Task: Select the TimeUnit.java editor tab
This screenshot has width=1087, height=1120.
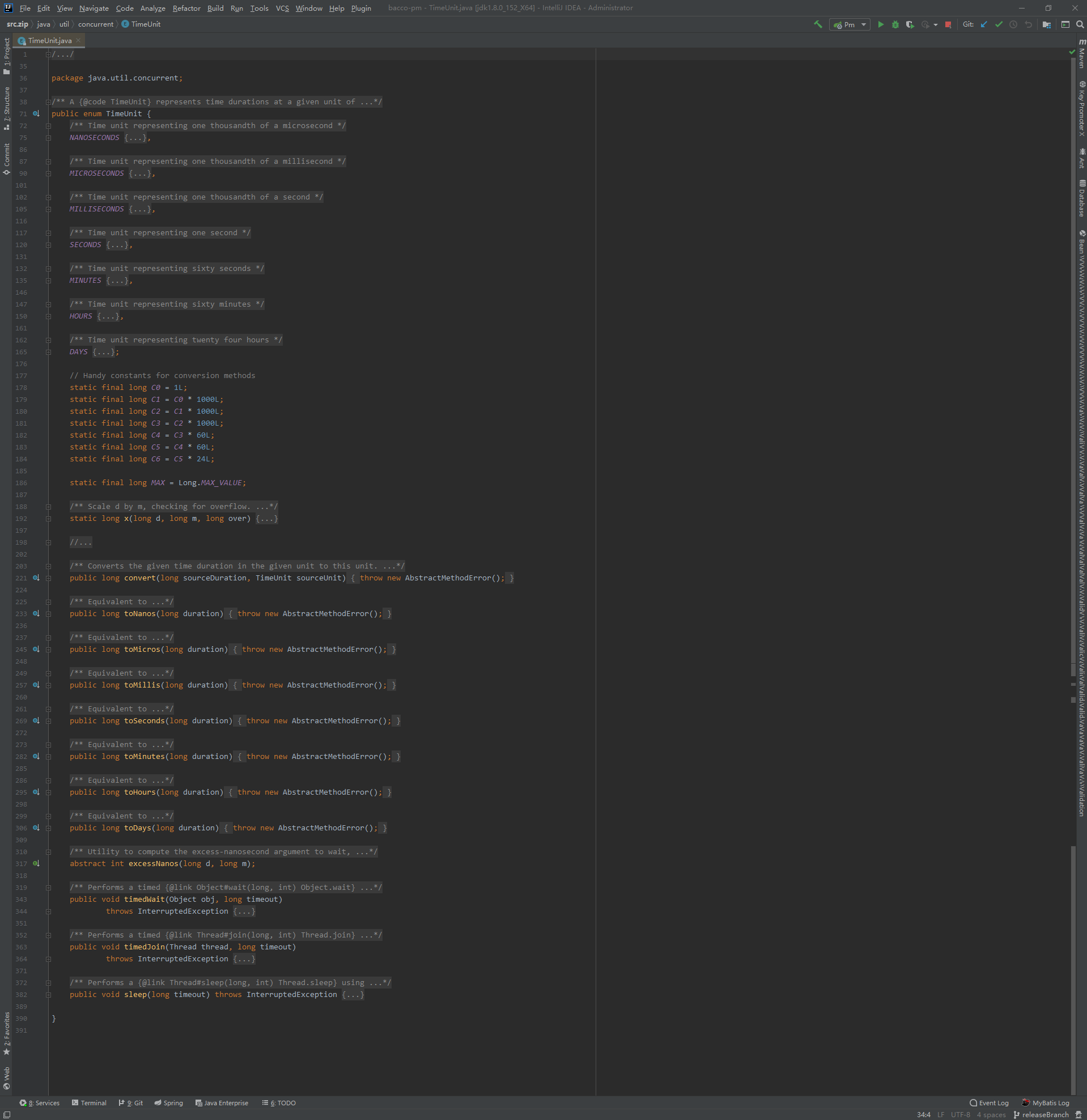Action: 50,41
